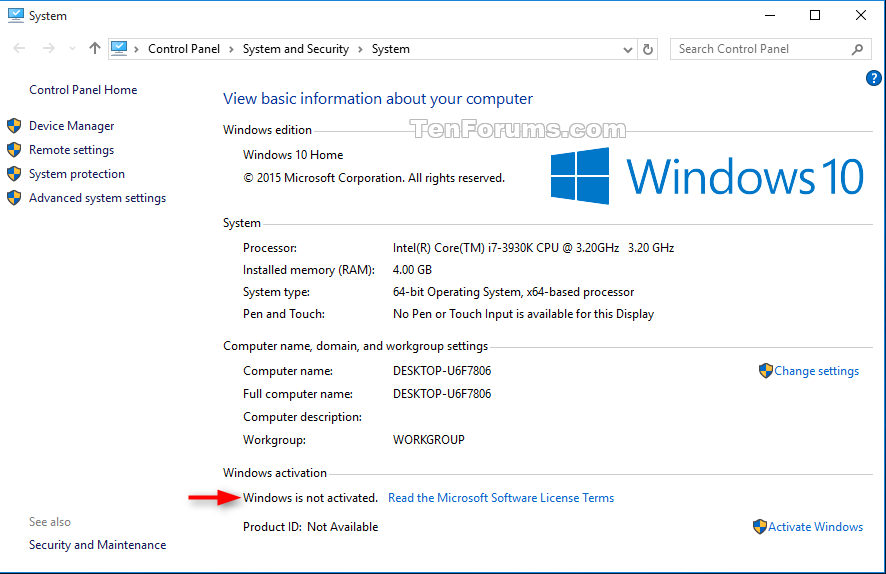Click Activate Windows link

pos(815,527)
